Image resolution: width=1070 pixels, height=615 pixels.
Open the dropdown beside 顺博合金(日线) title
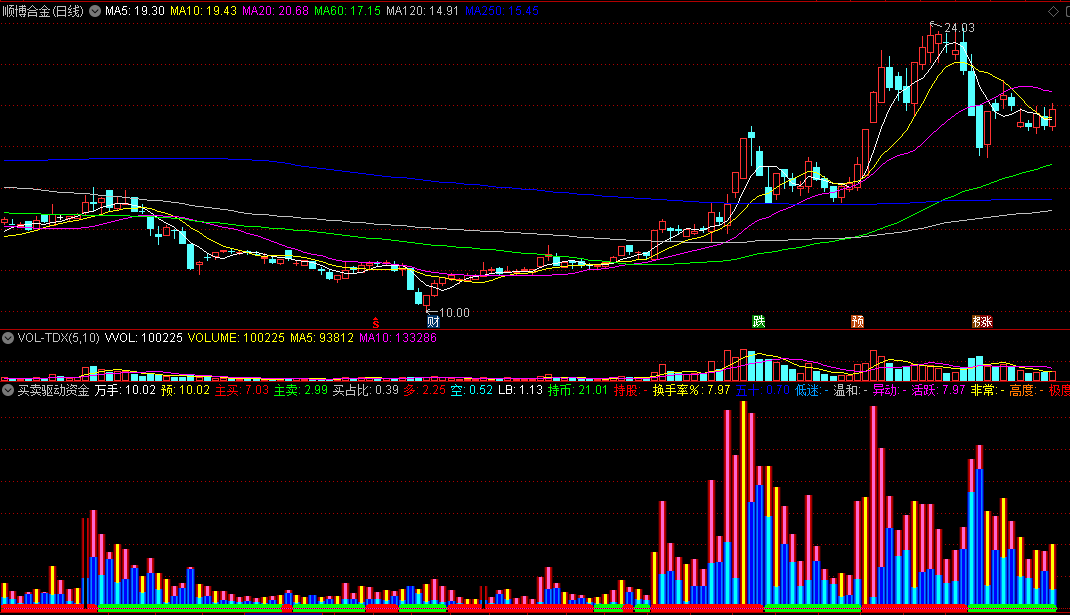pyautogui.click(x=95, y=11)
